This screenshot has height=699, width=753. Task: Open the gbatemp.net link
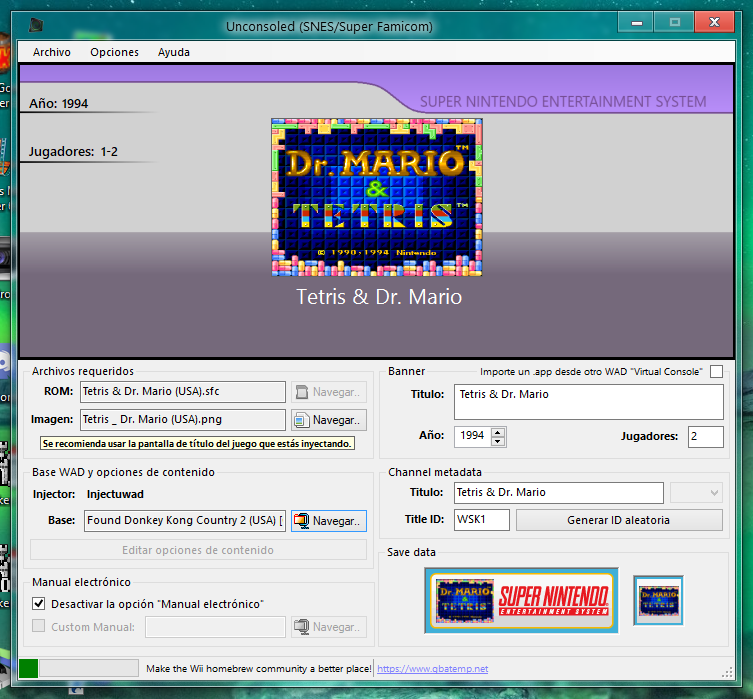tap(433, 669)
